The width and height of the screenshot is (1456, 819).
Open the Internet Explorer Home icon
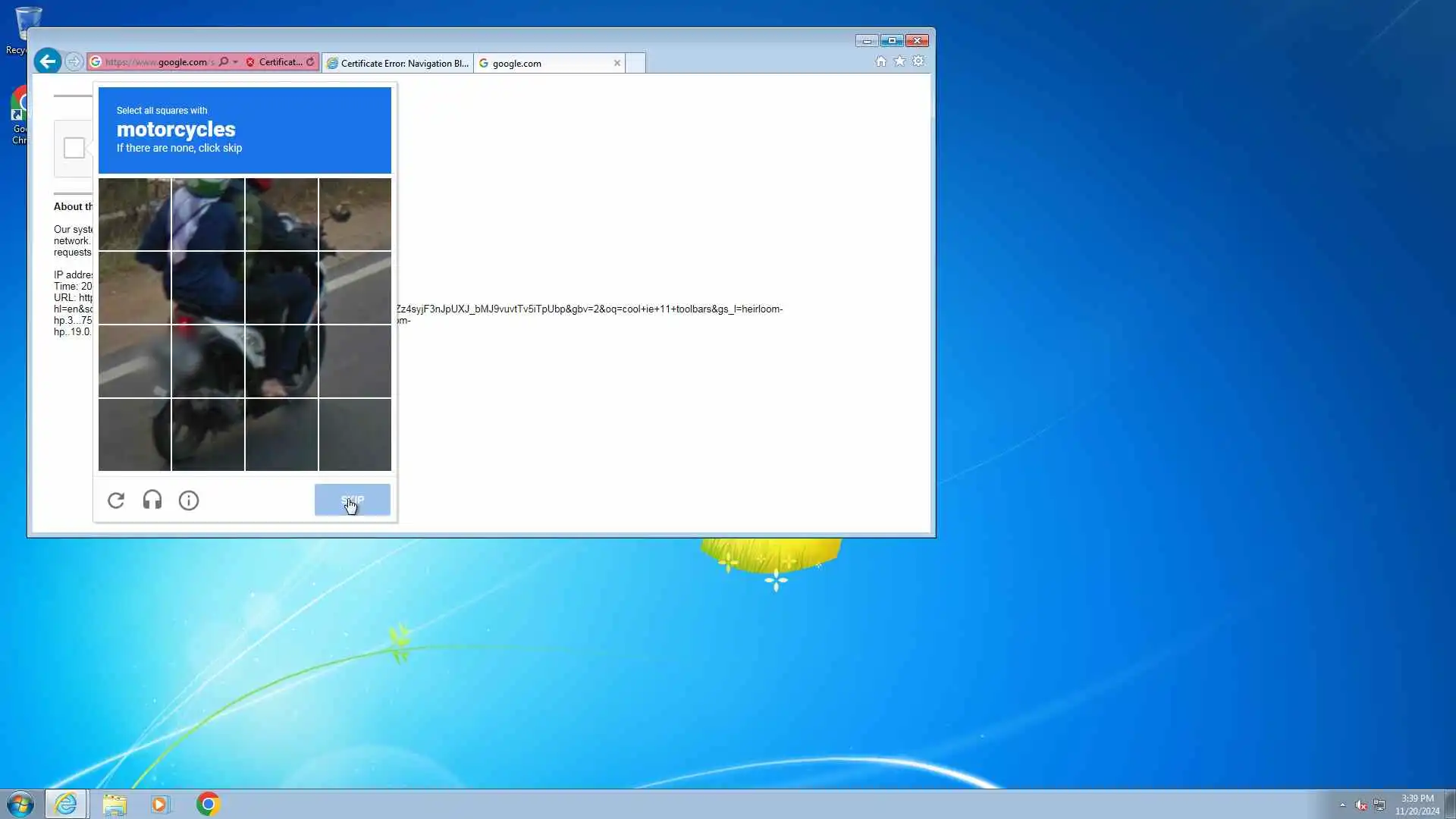(880, 61)
